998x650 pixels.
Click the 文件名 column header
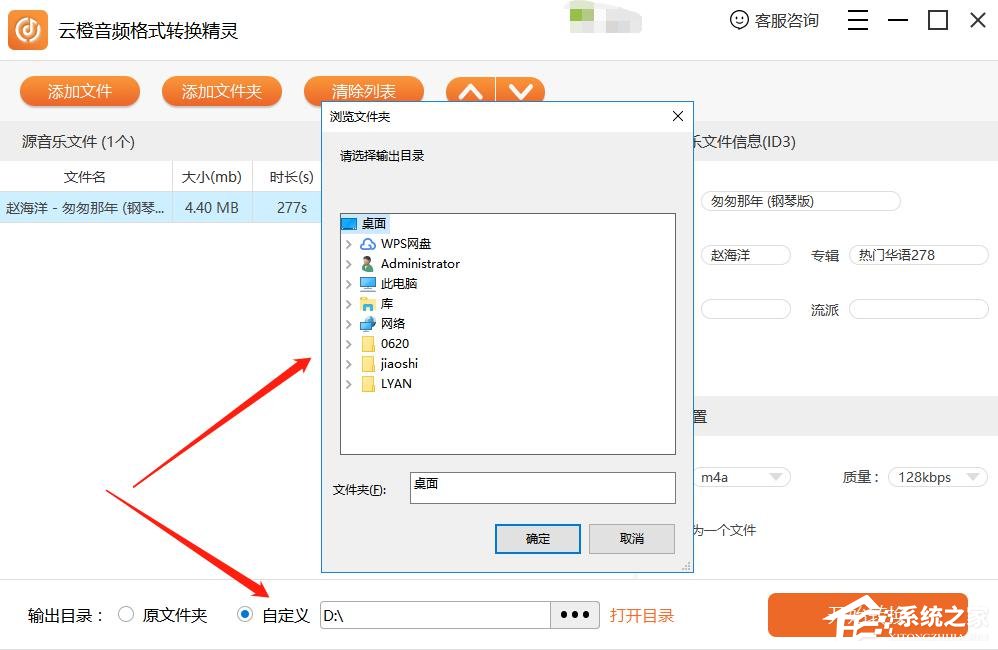[x=85, y=176]
